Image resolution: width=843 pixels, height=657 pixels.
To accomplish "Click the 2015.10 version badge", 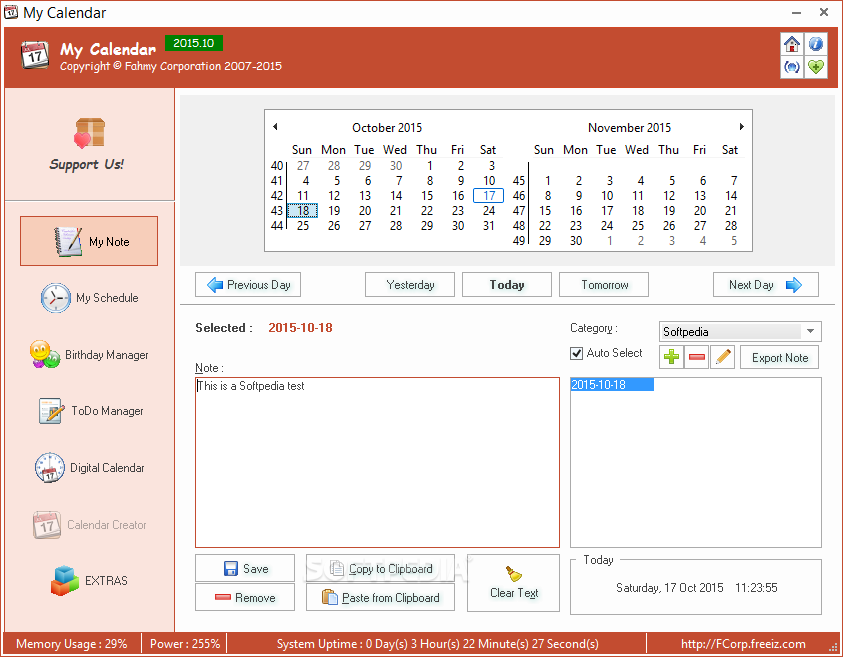I will click(194, 43).
